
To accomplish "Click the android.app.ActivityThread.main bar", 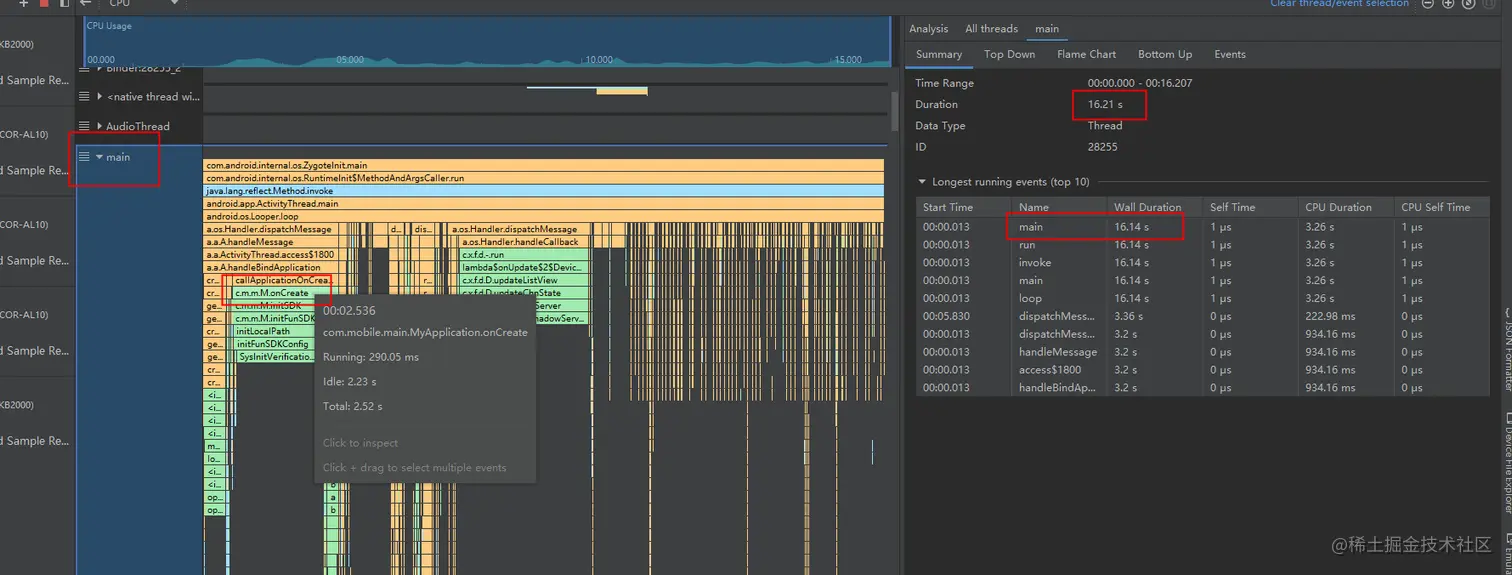I will pyautogui.click(x=544, y=204).
